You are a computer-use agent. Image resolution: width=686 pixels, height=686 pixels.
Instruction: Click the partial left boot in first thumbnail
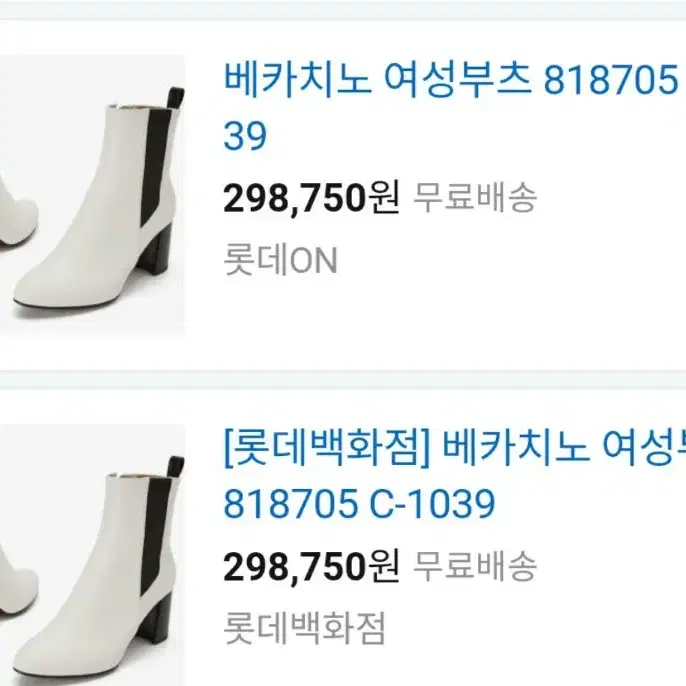coord(18,211)
